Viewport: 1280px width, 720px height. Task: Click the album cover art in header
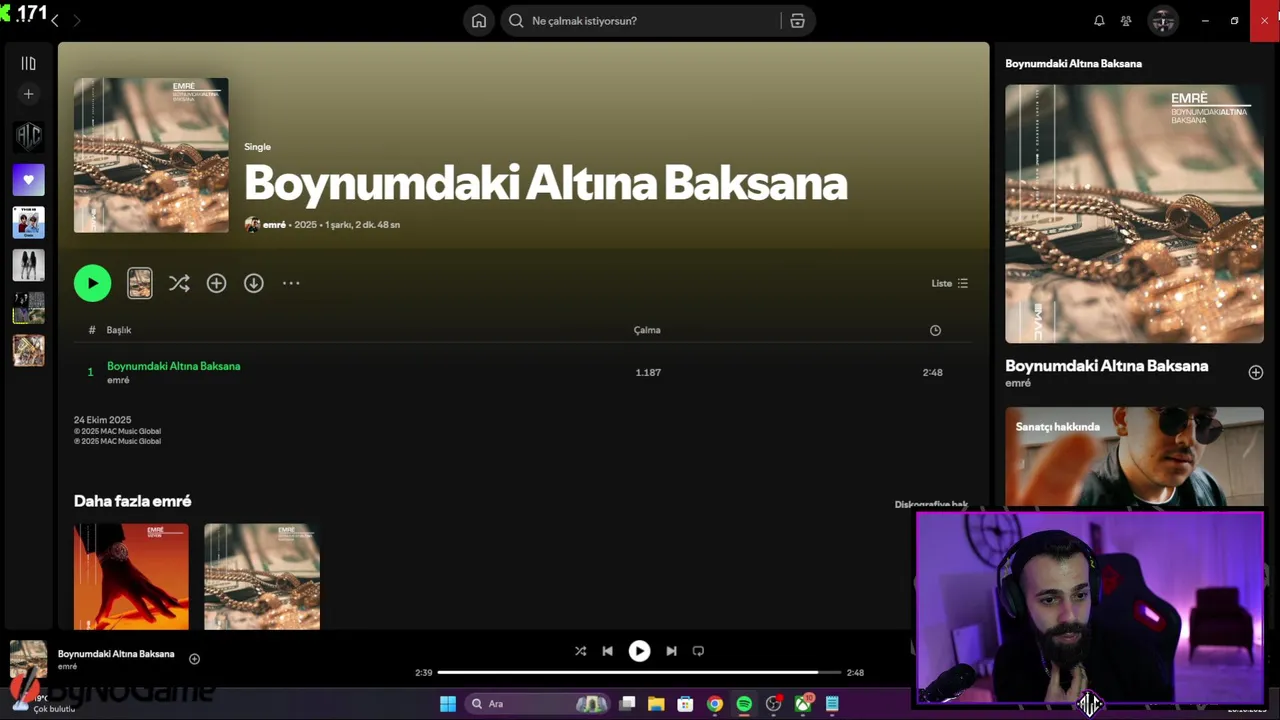tap(151, 155)
